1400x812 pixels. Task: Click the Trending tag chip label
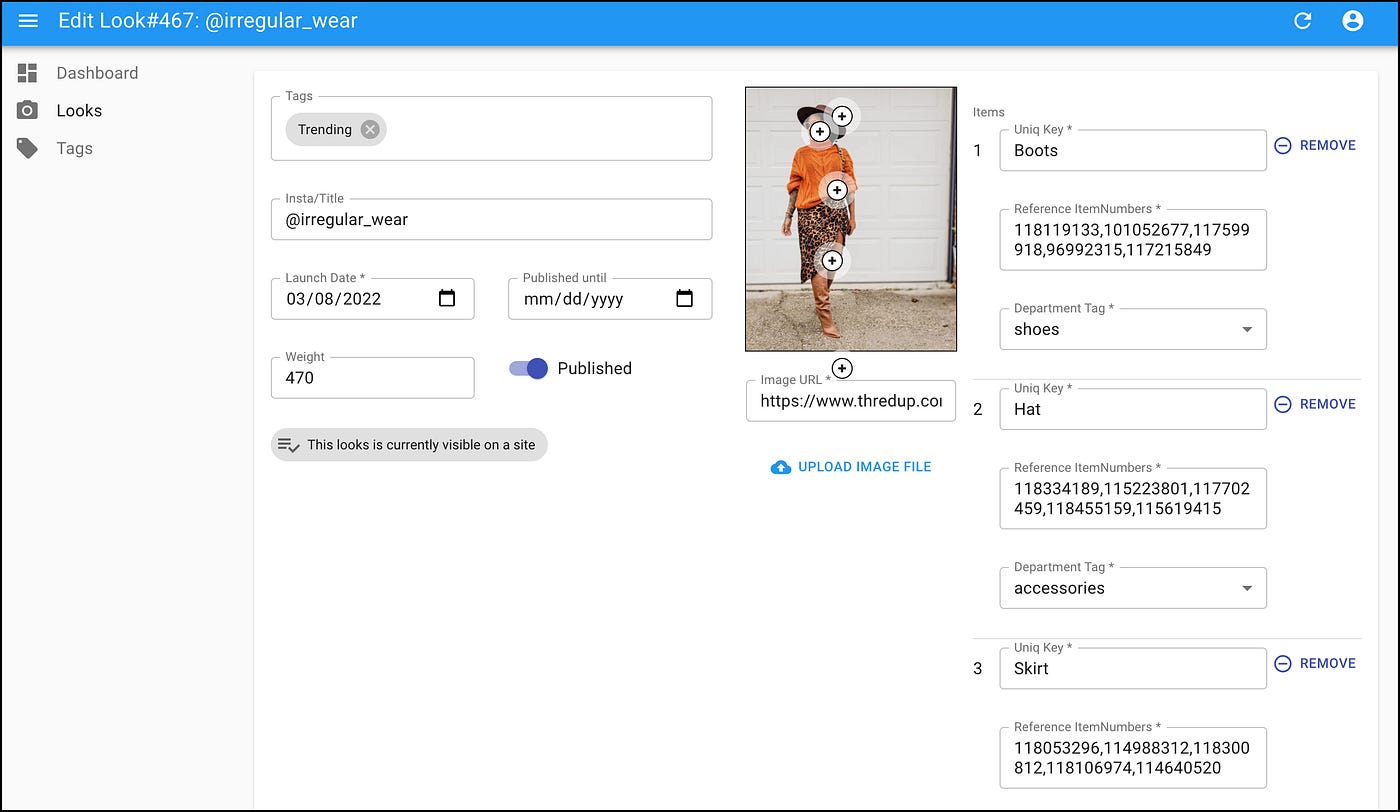325,129
